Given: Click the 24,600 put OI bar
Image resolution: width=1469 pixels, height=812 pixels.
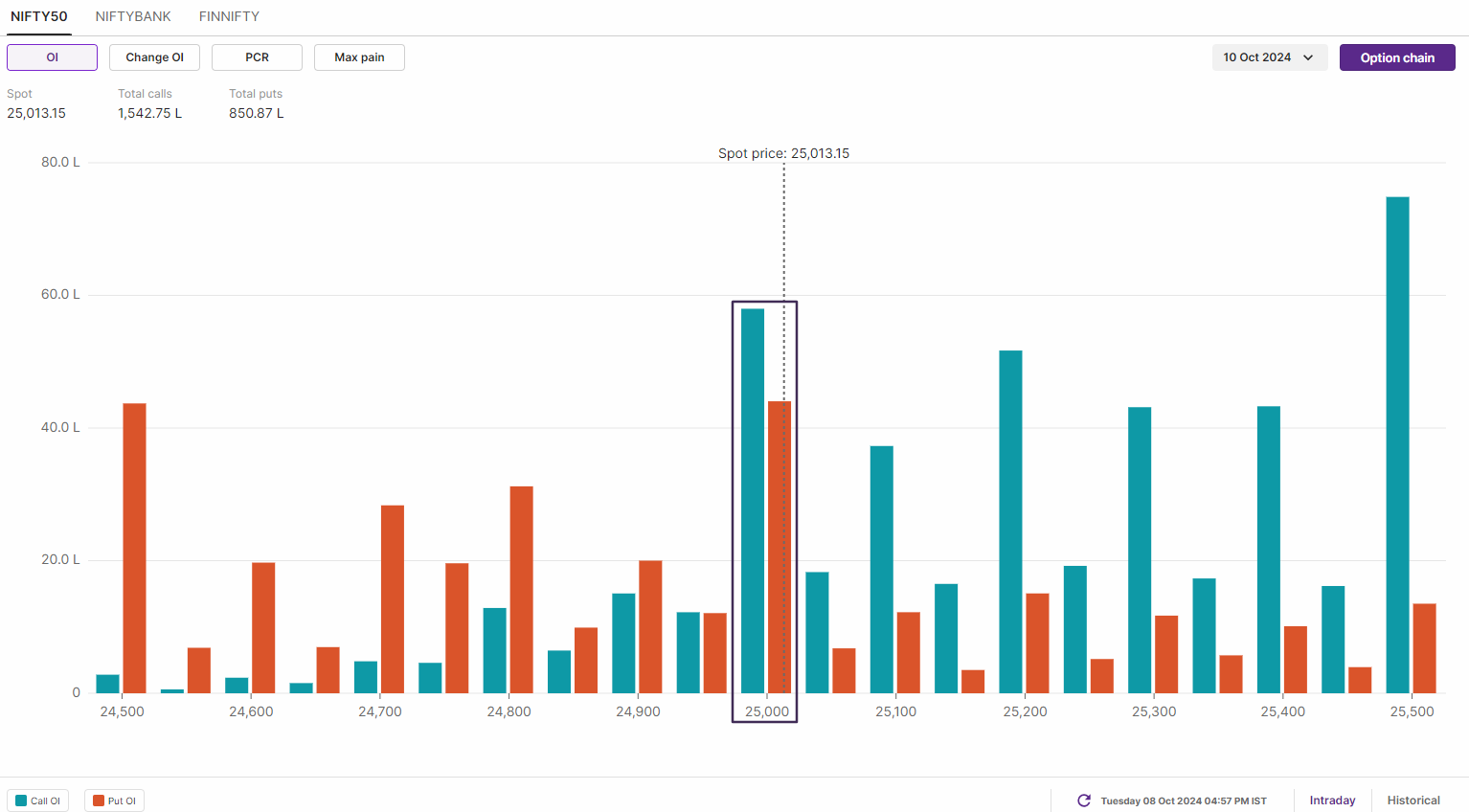Looking at the screenshot, I should (263, 628).
